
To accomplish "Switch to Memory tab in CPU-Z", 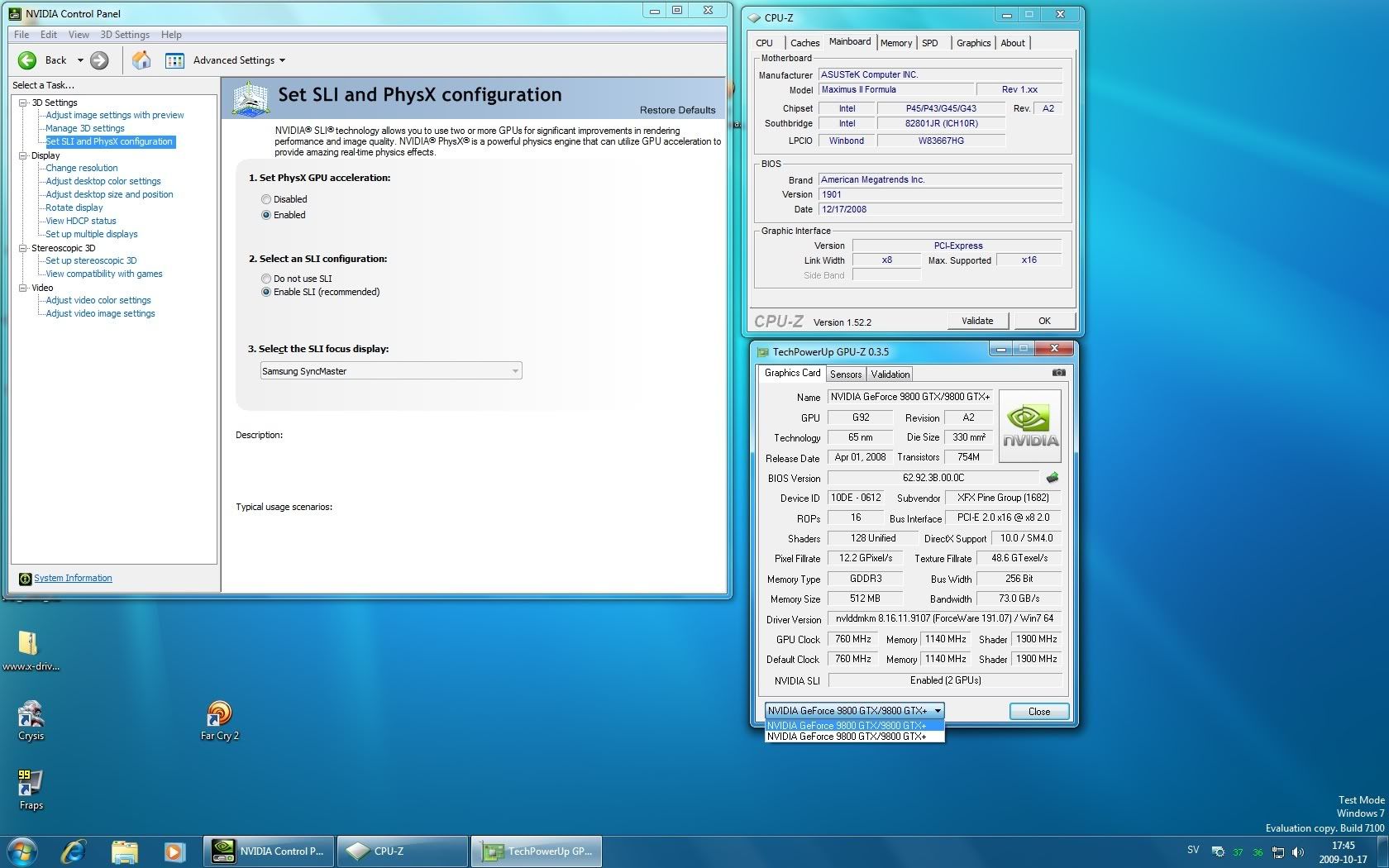I will (896, 43).
